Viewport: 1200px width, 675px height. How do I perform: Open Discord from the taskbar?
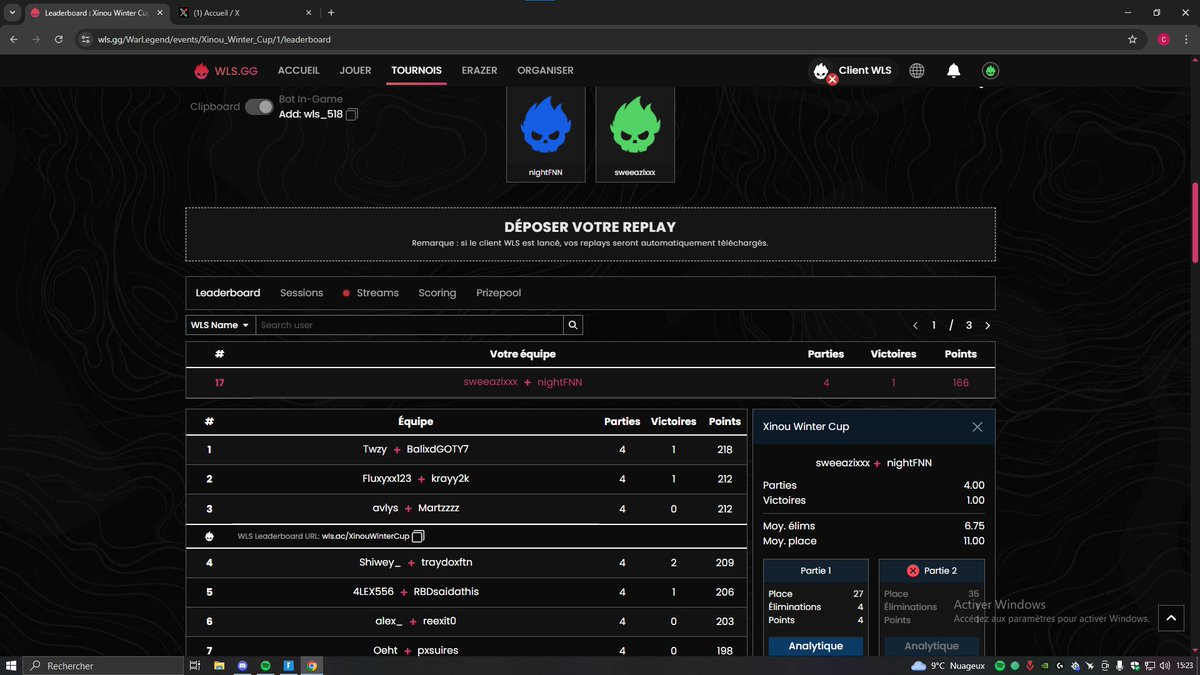tap(243, 665)
